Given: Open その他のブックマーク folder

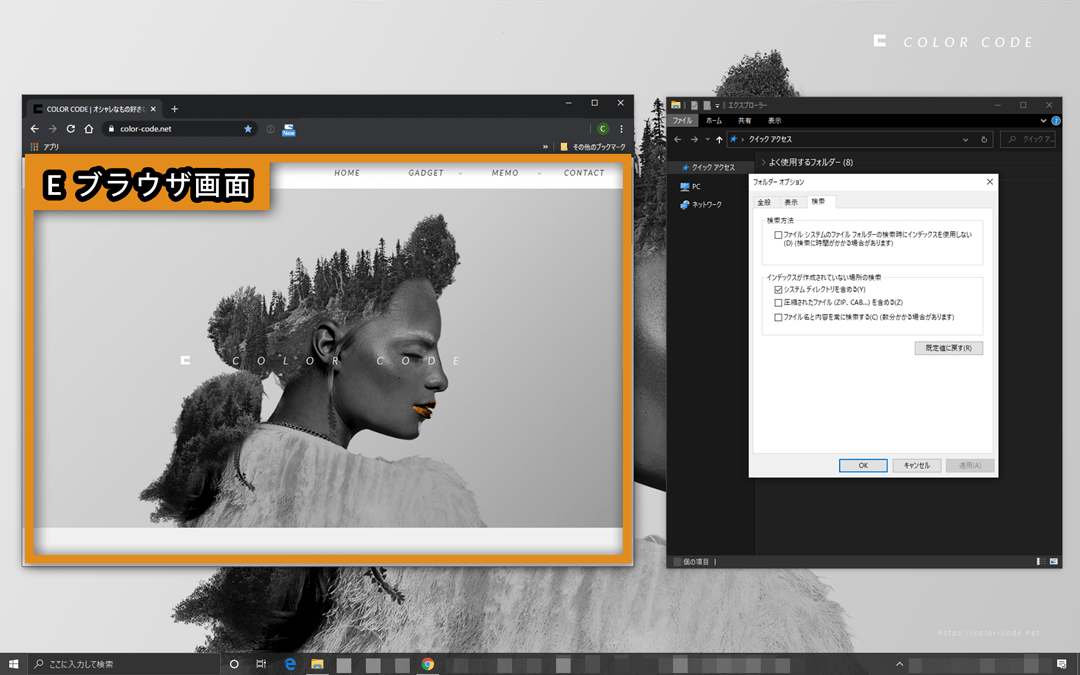Looking at the screenshot, I should click(592, 147).
